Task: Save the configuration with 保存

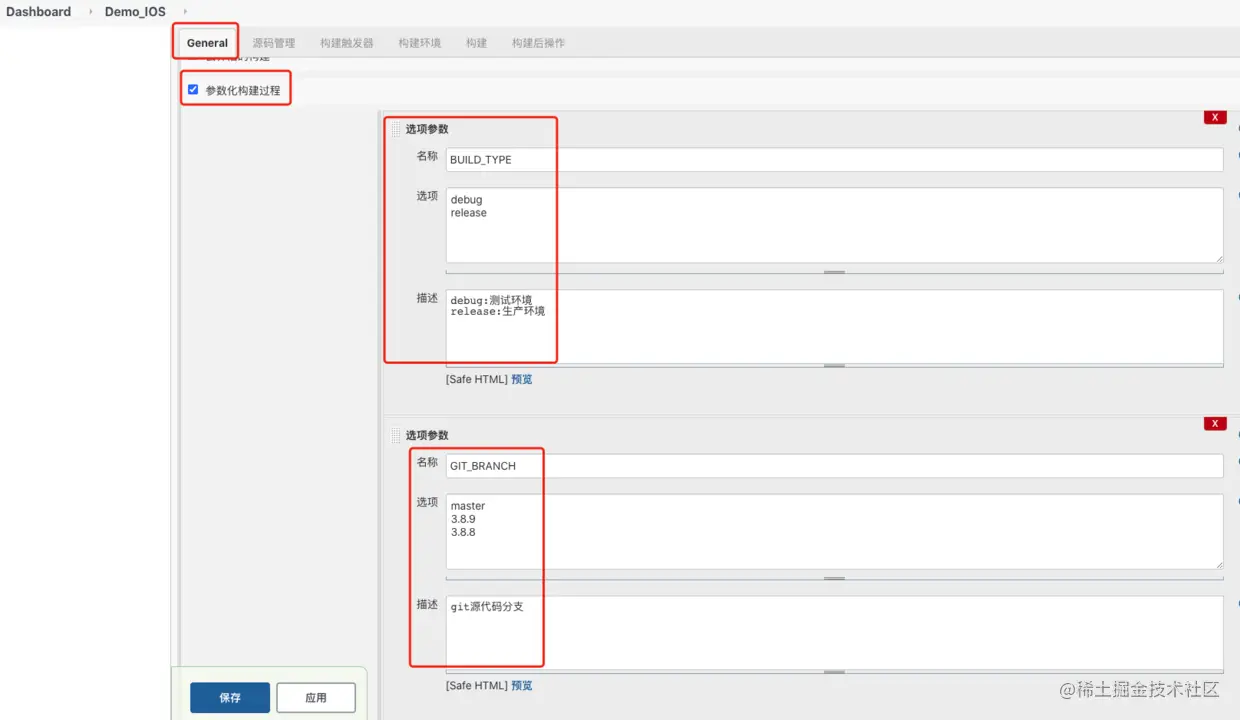Action: point(230,698)
